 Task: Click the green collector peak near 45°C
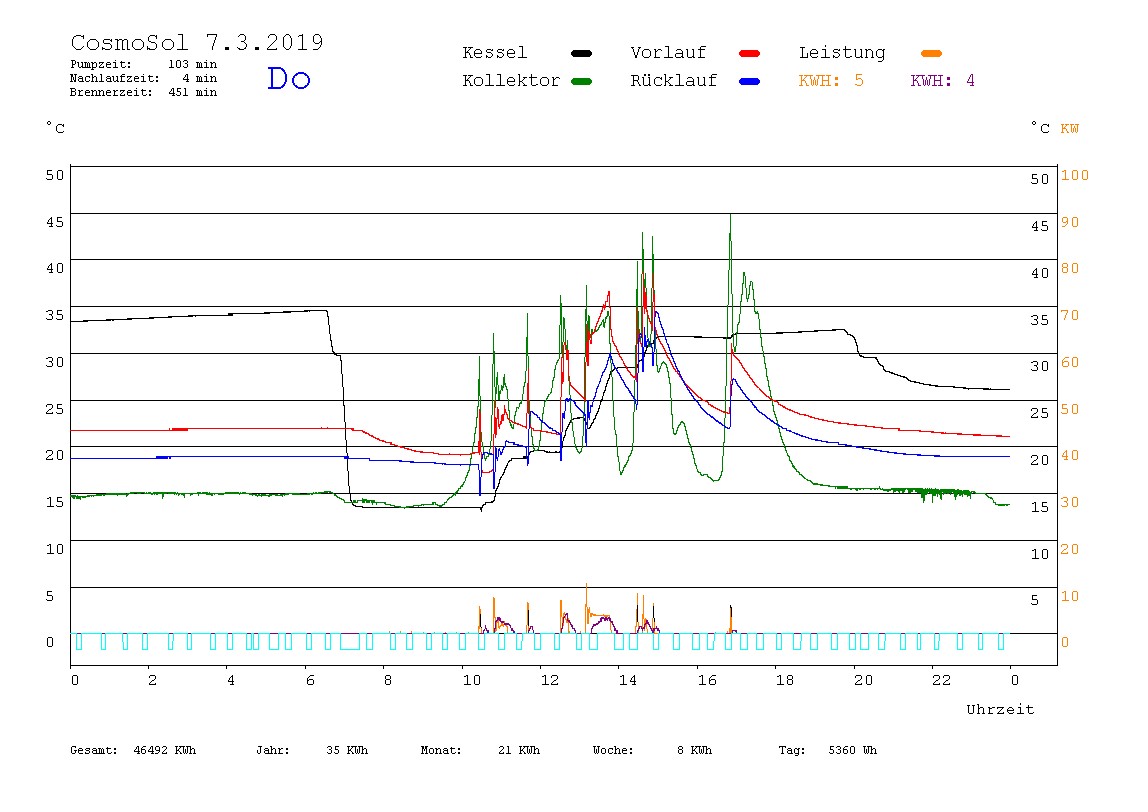click(730, 217)
